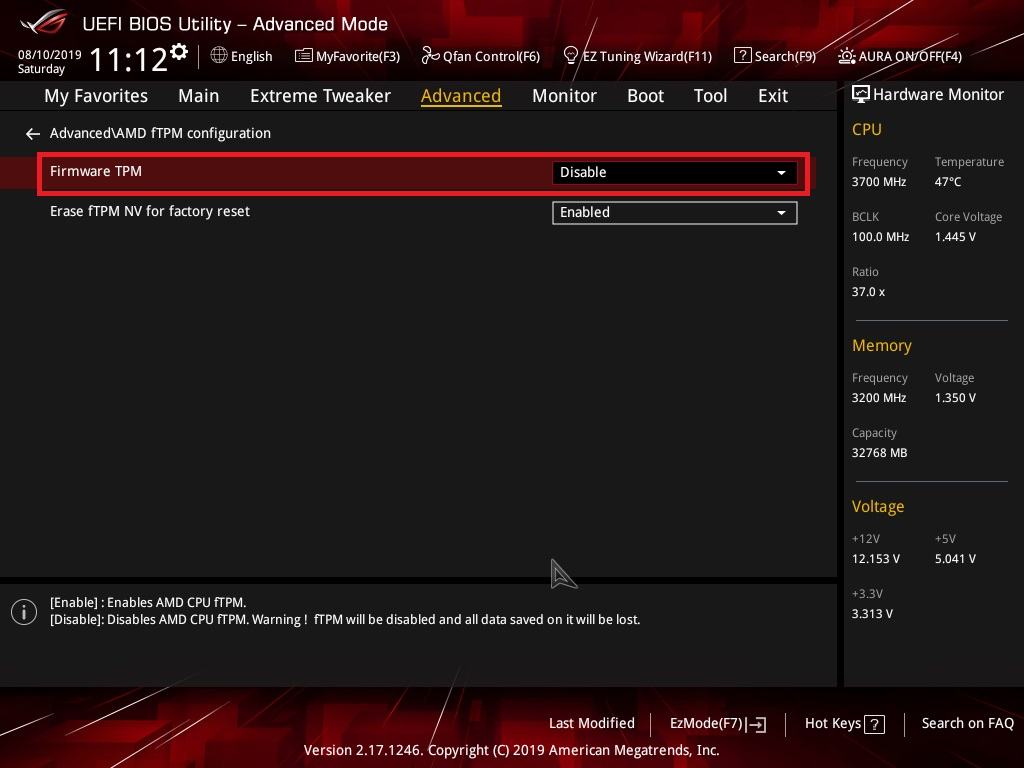Image resolution: width=1024 pixels, height=768 pixels.
Task: Open Erase fTPM NV dropdown
Action: pos(674,213)
